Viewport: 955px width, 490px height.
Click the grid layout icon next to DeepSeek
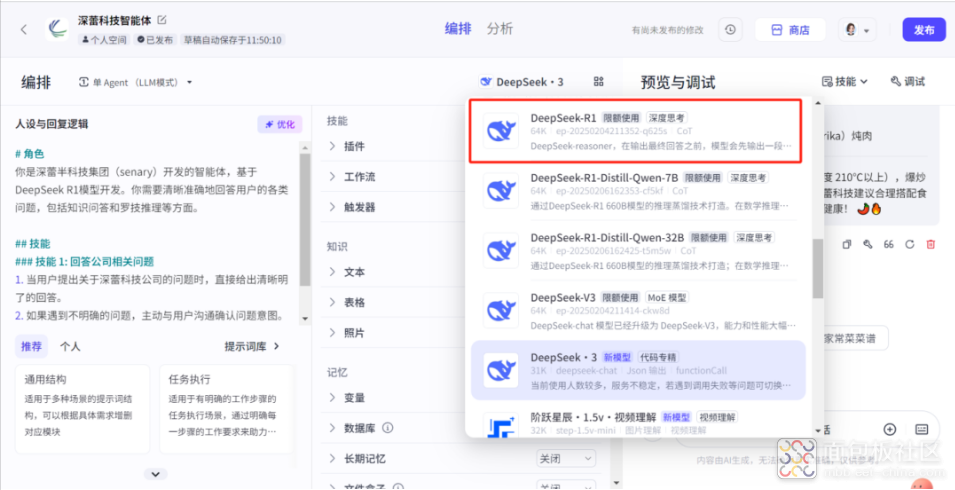599,82
